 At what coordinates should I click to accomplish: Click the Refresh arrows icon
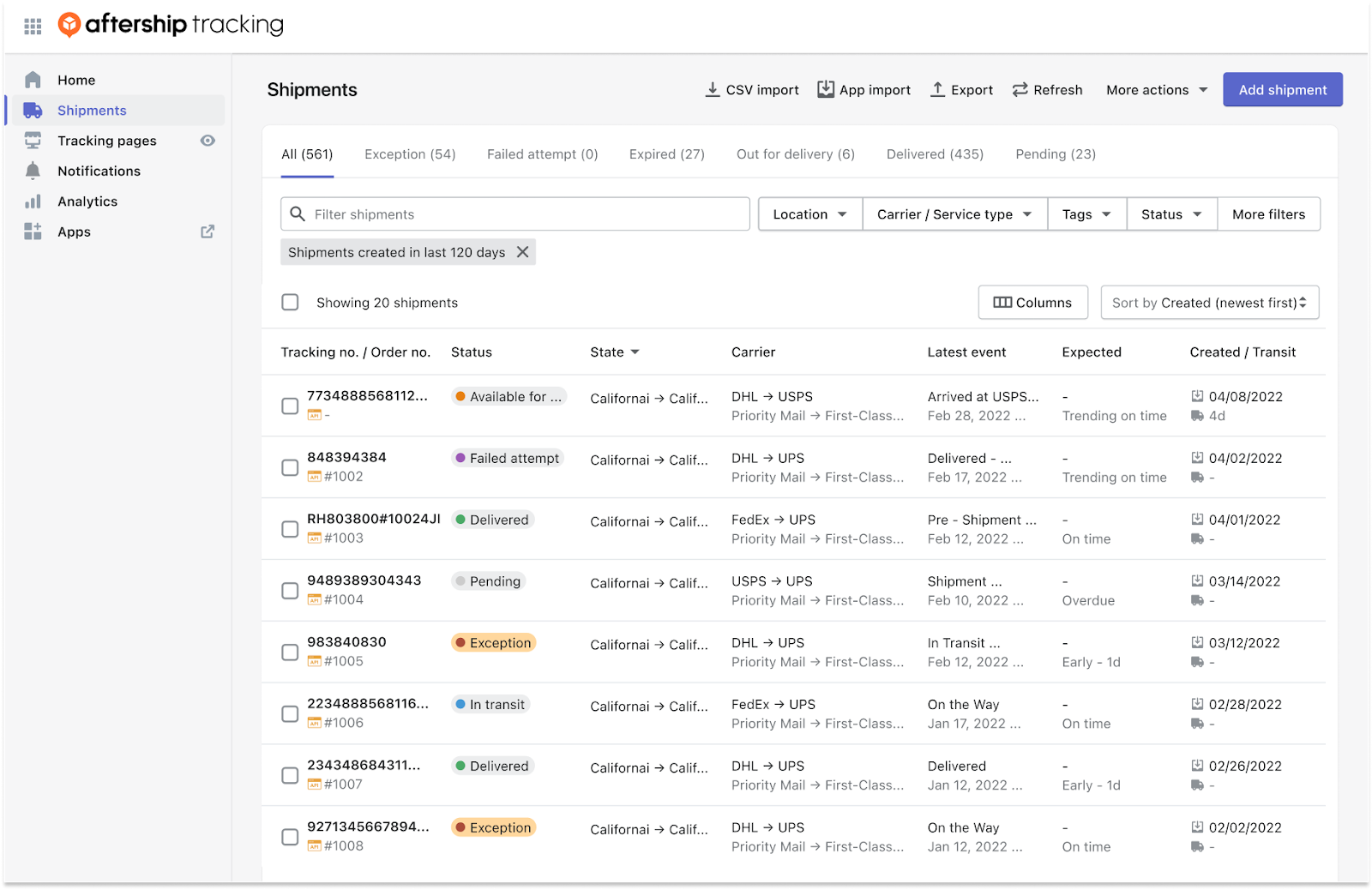[1020, 90]
